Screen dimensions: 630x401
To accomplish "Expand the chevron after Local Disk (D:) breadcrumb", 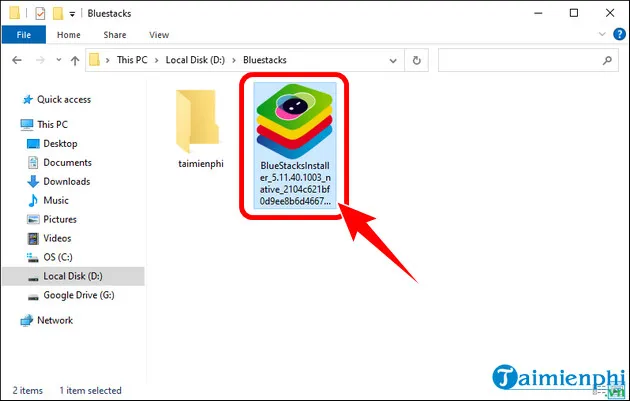I will pyautogui.click(x=234, y=60).
